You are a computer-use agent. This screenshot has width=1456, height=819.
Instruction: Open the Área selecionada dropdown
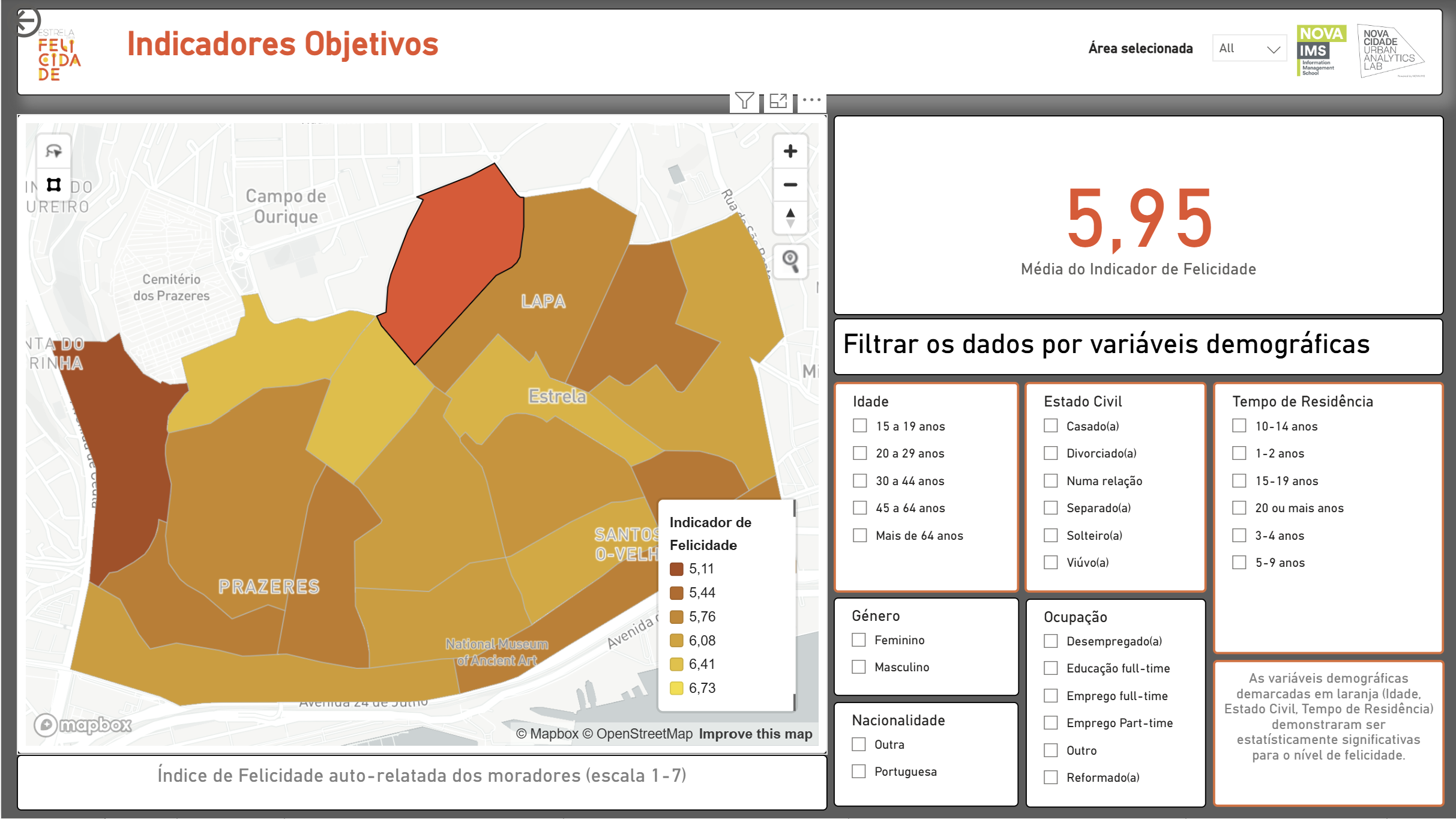1250,49
